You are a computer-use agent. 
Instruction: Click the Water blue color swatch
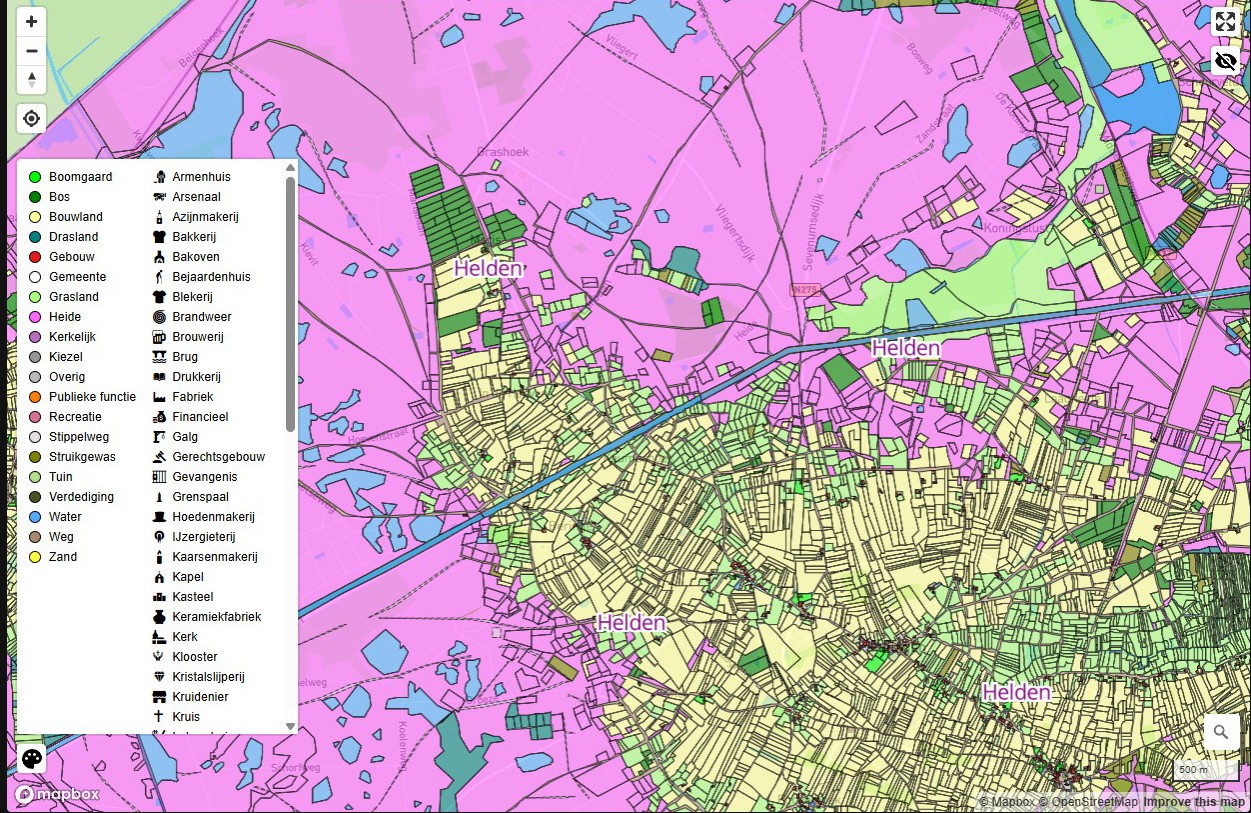pos(35,517)
